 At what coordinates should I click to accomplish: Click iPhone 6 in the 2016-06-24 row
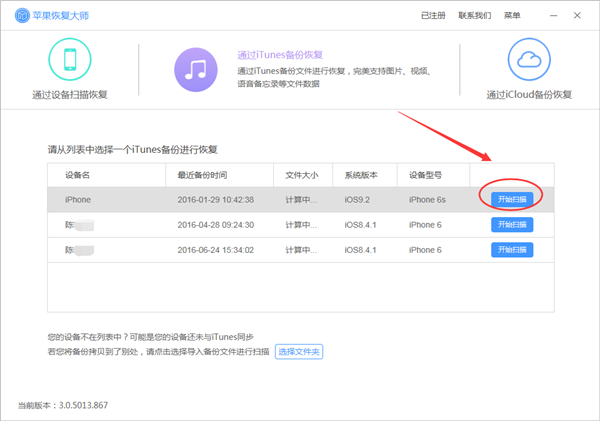tap(425, 250)
